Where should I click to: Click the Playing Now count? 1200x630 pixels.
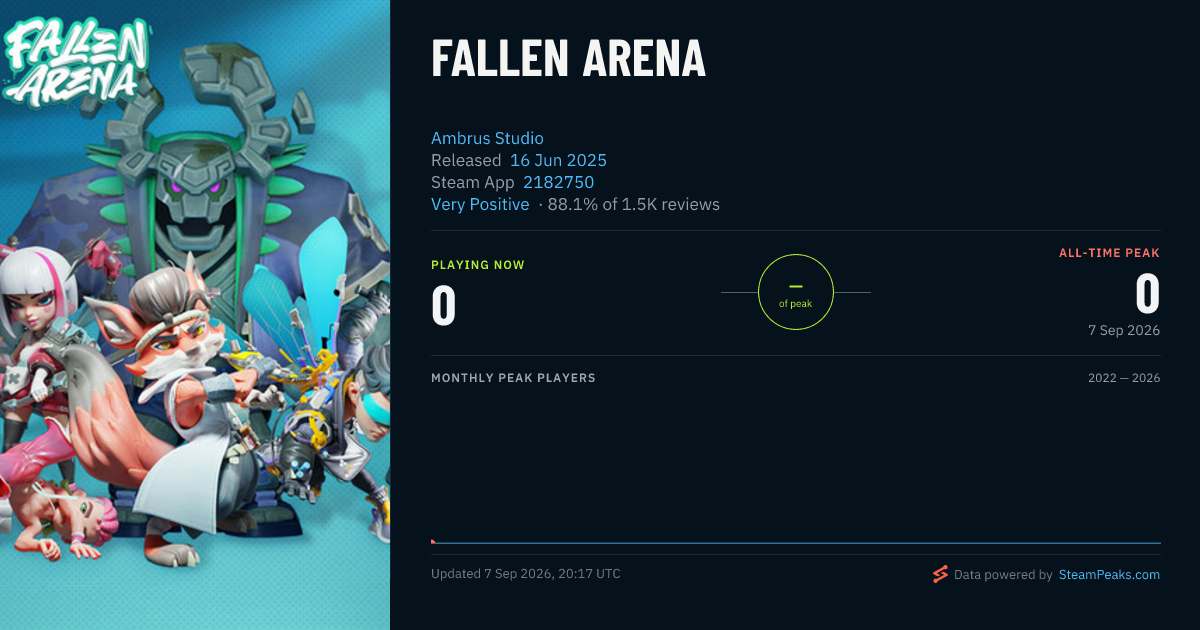[x=444, y=306]
